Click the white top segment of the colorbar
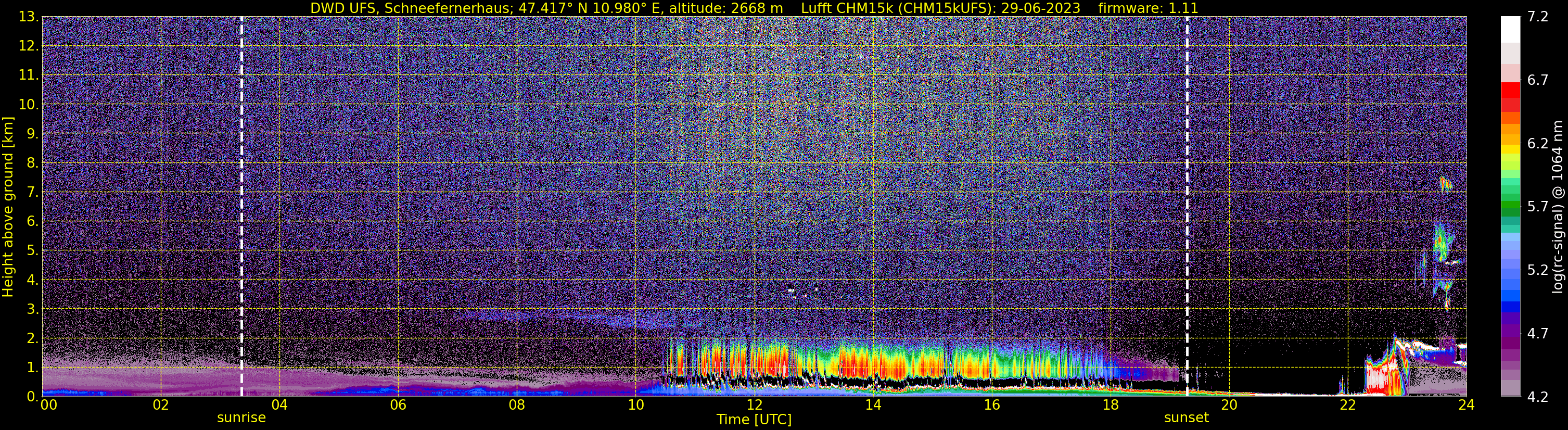Image resolution: width=1568 pixels, height=430 pixels. pyautogui.click(x=1510, y=29)
